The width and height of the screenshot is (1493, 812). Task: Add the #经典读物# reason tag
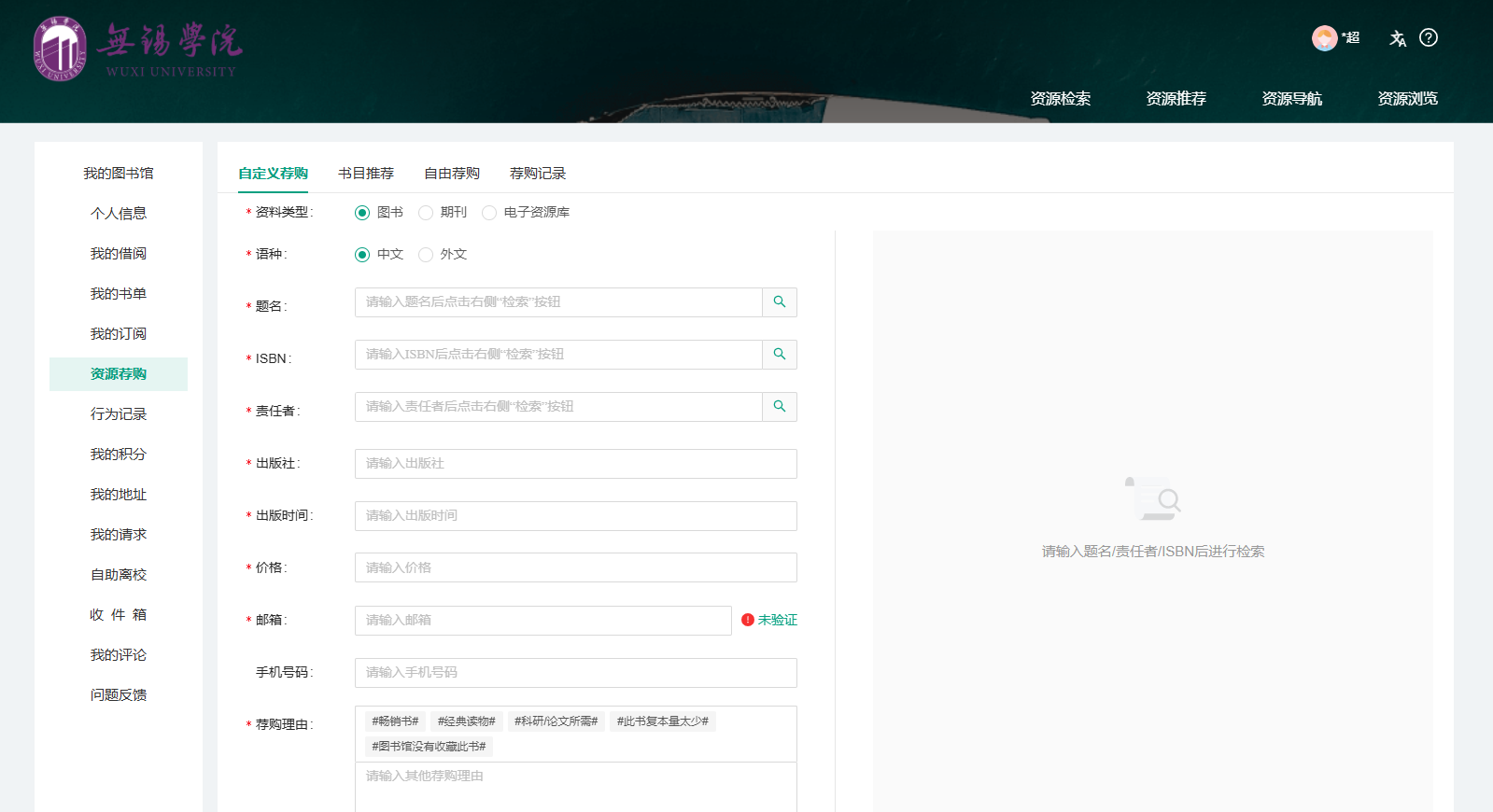coord(466,721)
